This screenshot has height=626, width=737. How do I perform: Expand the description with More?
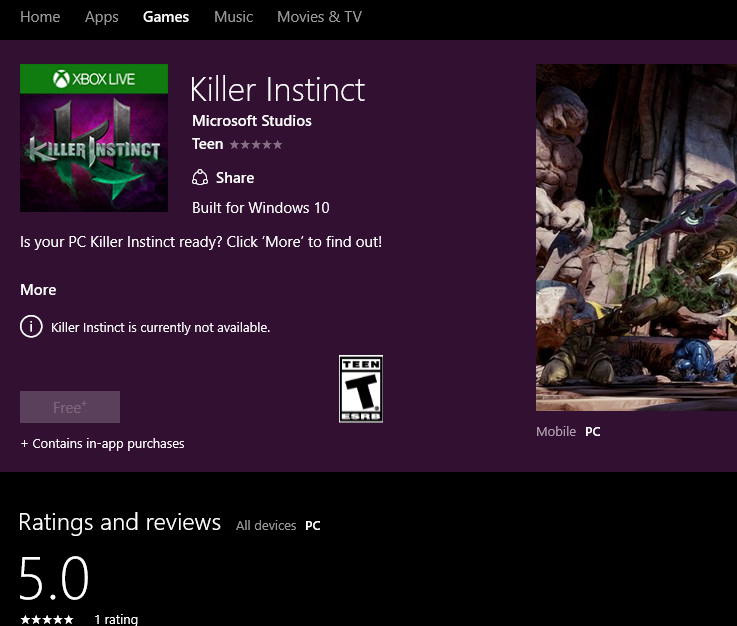pyautogui.click(x=38, y=290)
